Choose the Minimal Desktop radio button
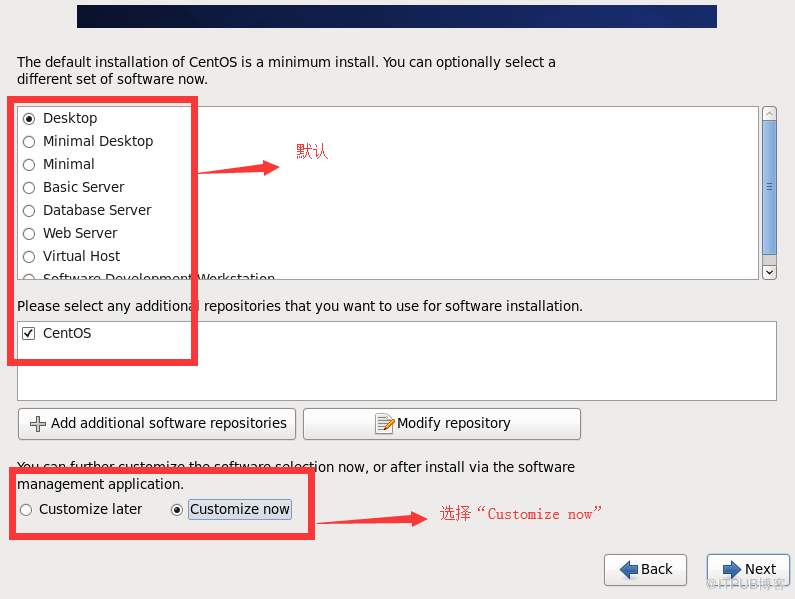Screen dimensions: 795x599 click(29, 142)
